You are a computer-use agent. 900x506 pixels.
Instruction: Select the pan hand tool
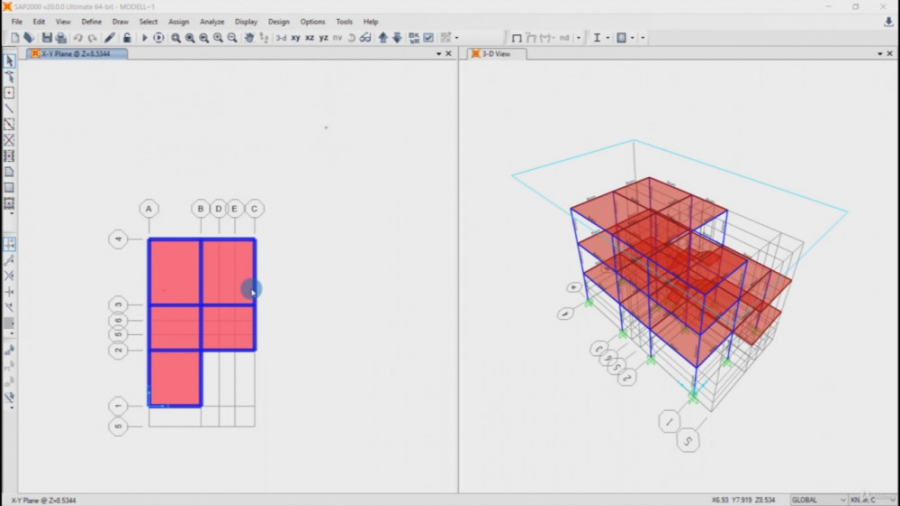[x=249, y=38]
